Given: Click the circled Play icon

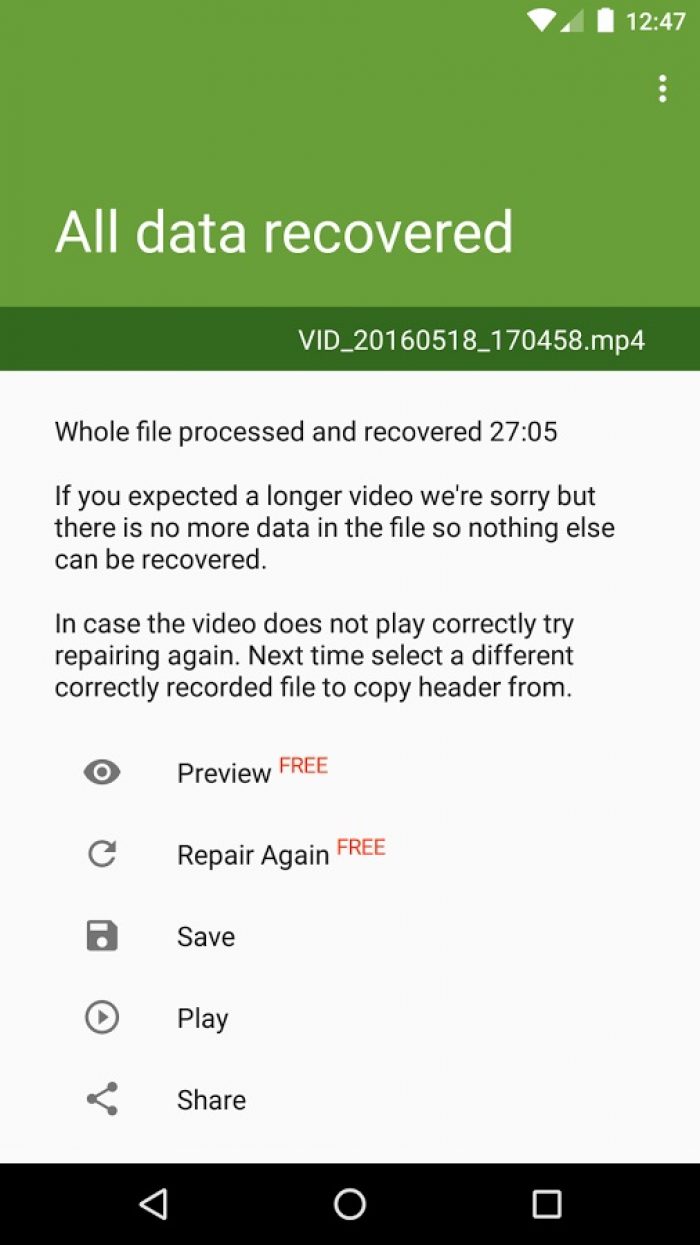Looking at the screenshot, I should click(102, 1018).
